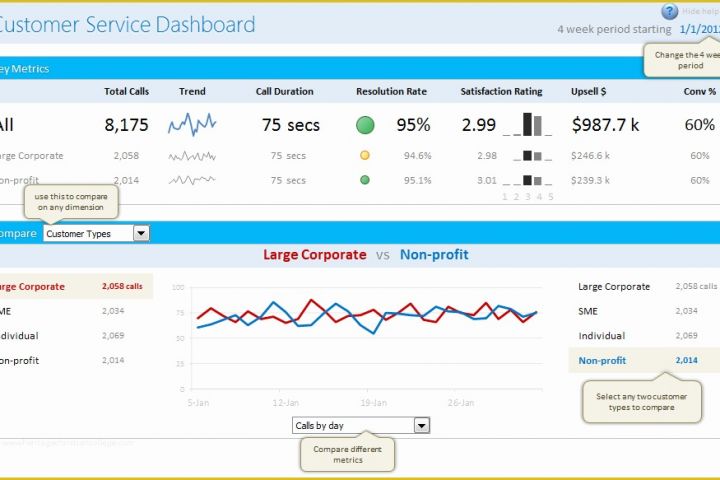Click the blue help question mark icon
720x480 pixels.
click(669, 11)
